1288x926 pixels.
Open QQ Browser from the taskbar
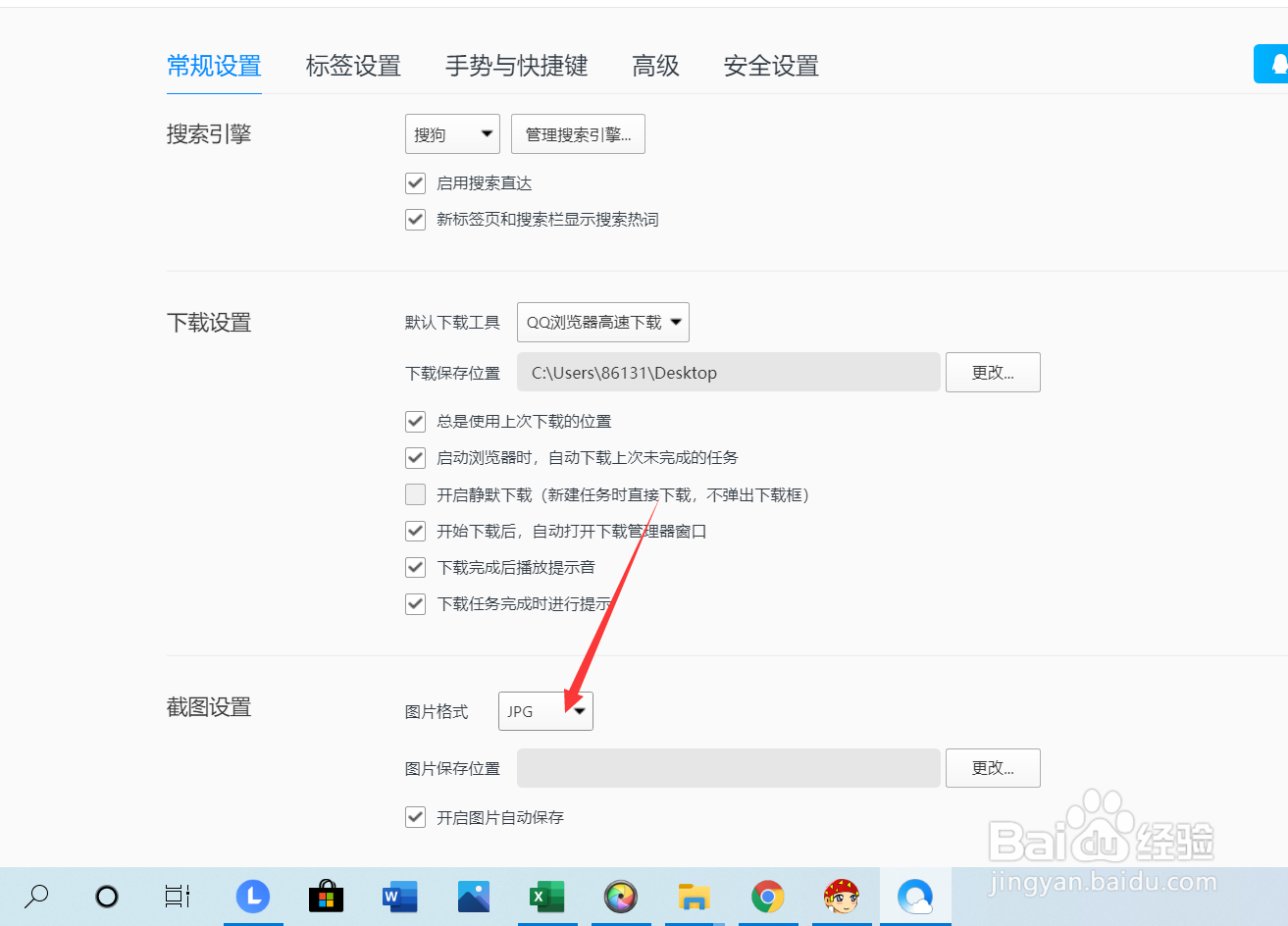[915, 897]
